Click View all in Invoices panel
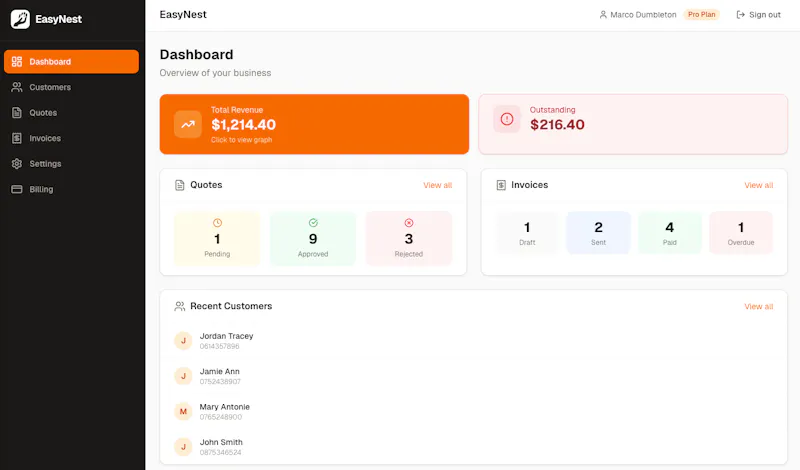The width and height of the screenshot is (800, 470). click(758, 185)
